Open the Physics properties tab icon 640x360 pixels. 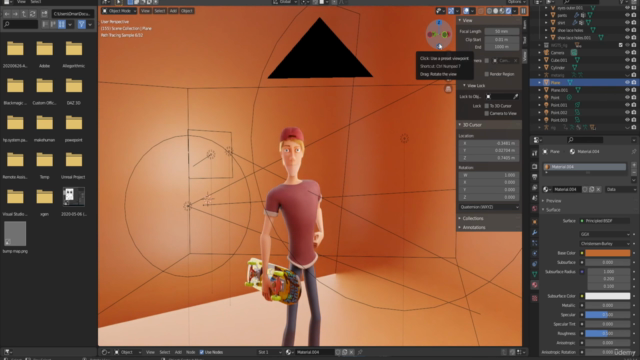coord(534,253)
